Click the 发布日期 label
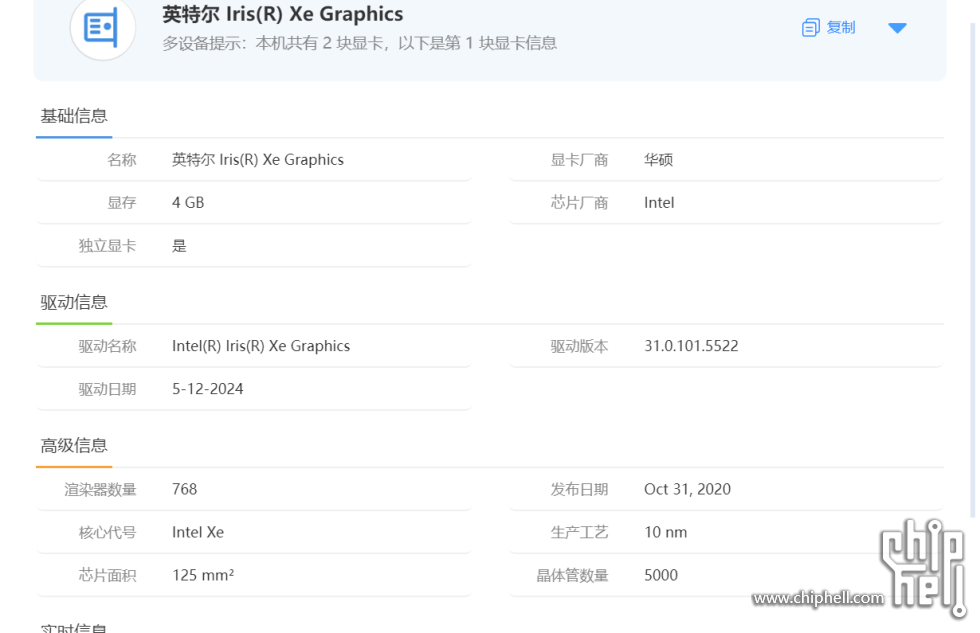 click(579, 489)
